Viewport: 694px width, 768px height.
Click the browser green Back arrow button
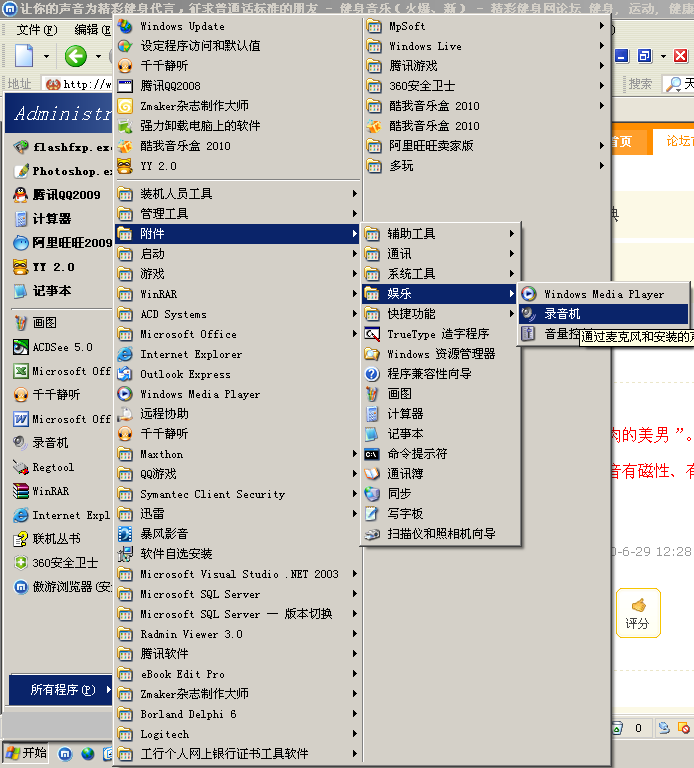coord(76,56)
